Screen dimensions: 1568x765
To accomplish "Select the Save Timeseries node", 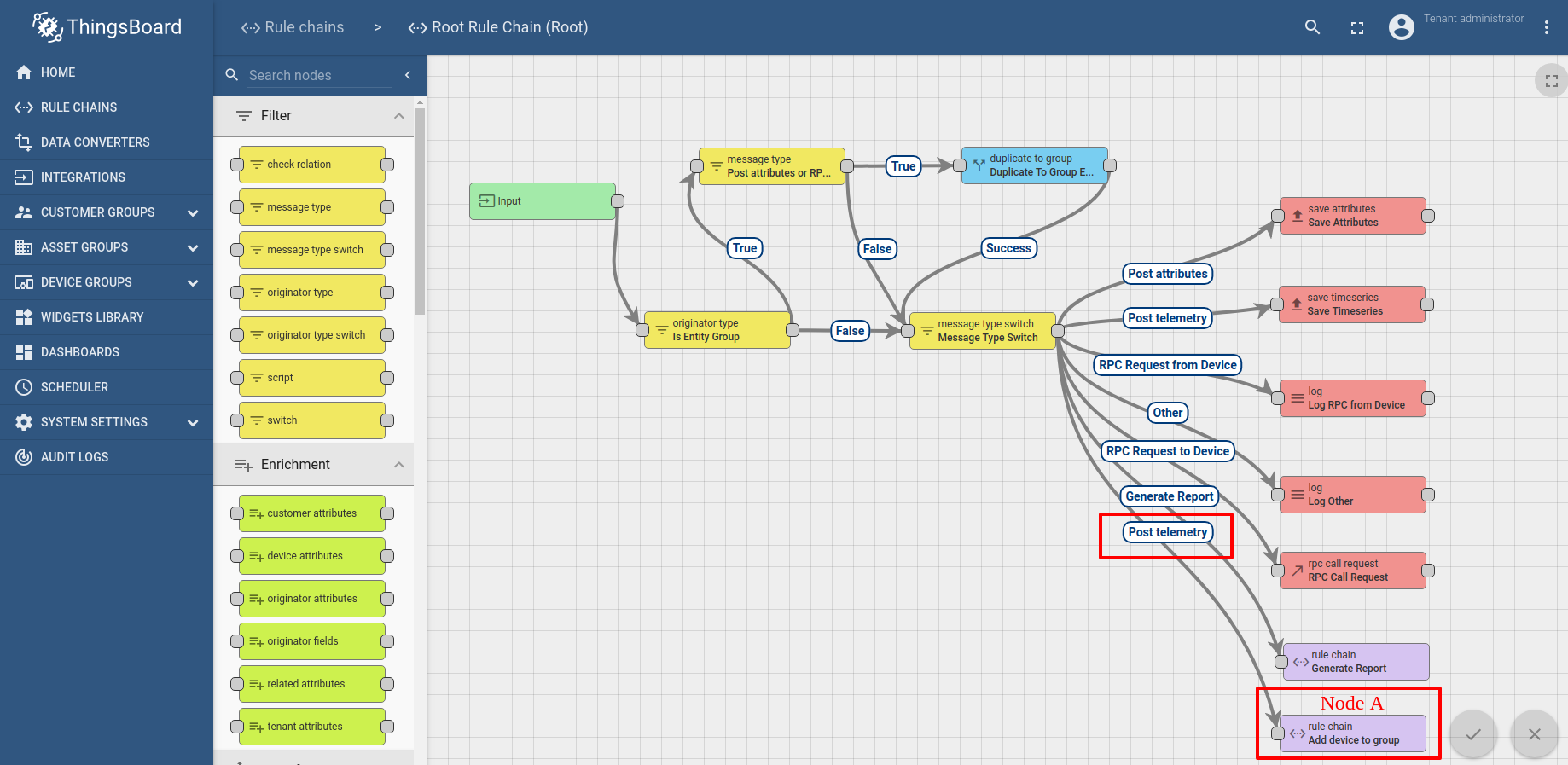I will (1353, 304).
